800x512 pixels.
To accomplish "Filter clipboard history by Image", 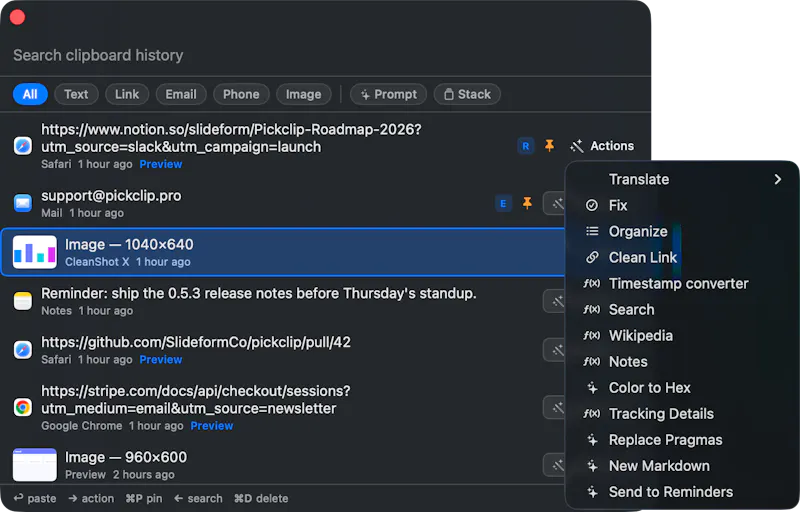I will (x=304, y=94).
